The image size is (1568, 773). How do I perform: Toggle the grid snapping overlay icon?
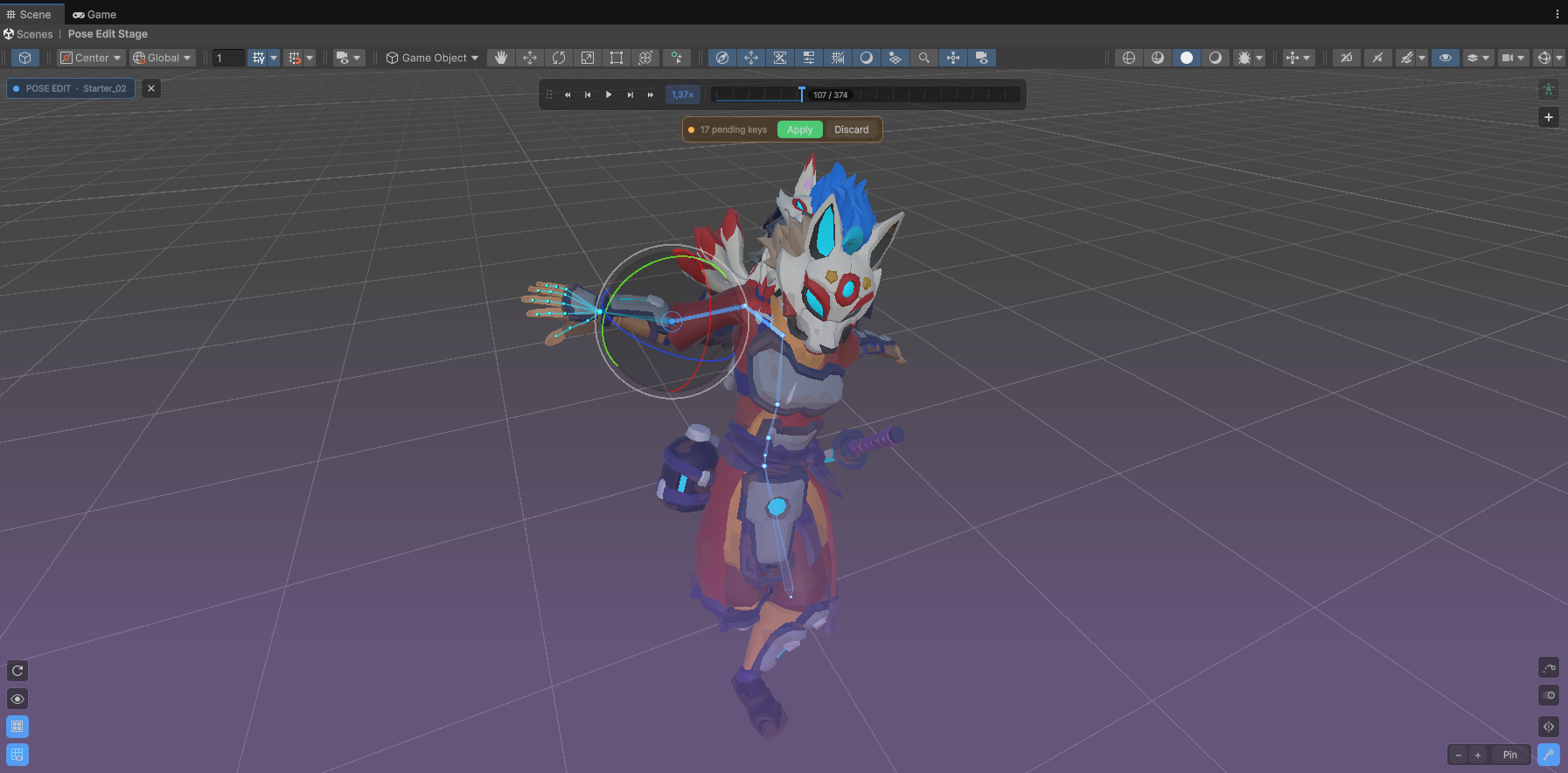(x=838, y=58)
